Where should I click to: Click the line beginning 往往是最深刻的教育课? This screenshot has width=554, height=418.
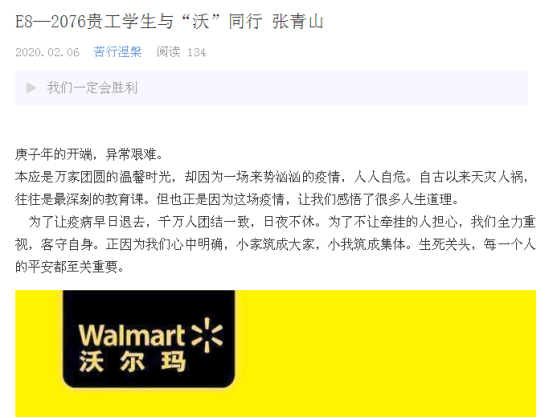pyautogui.click(x=237, y=199)
